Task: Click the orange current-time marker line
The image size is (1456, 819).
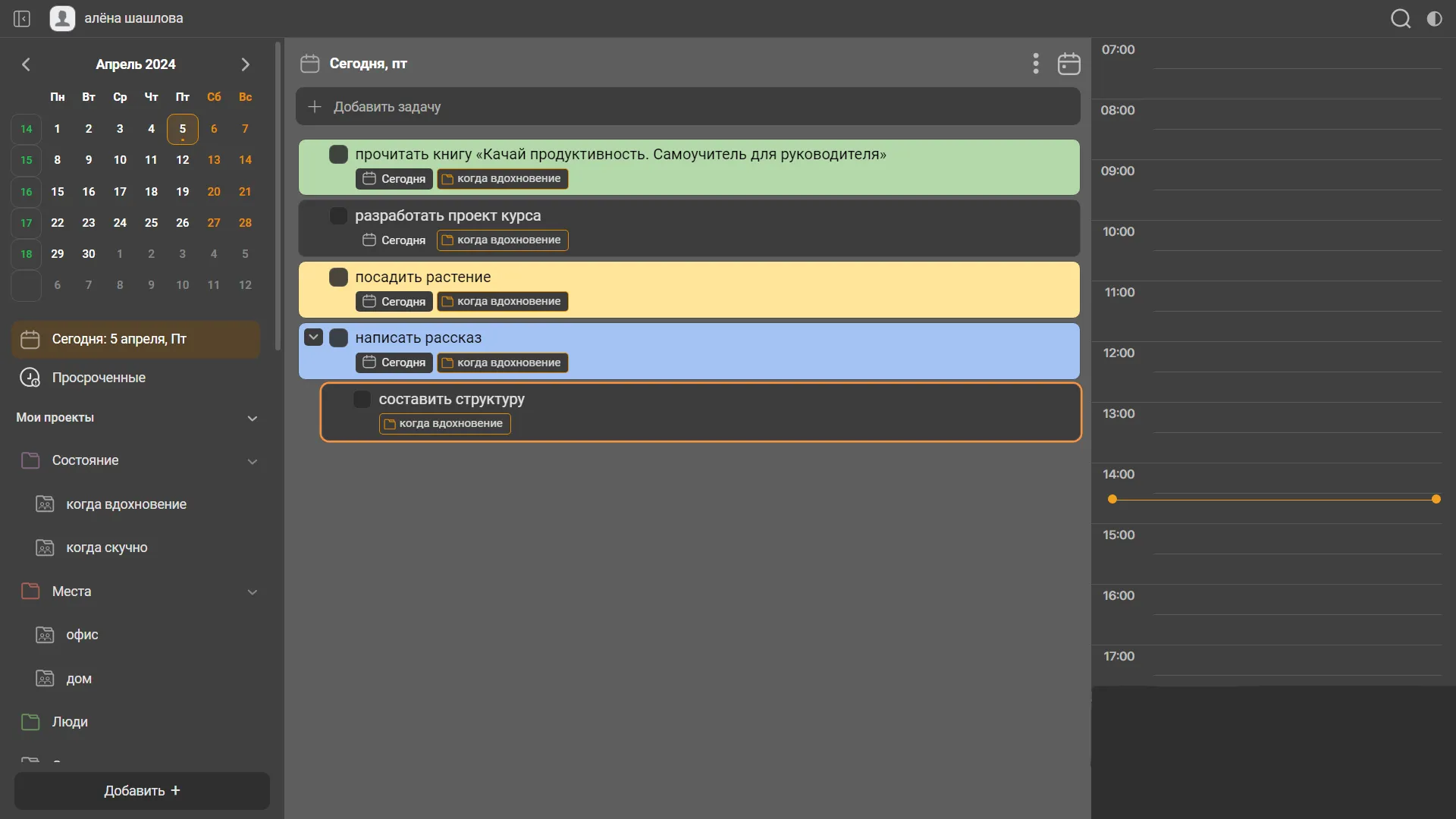Action: tap(1273, 500)
